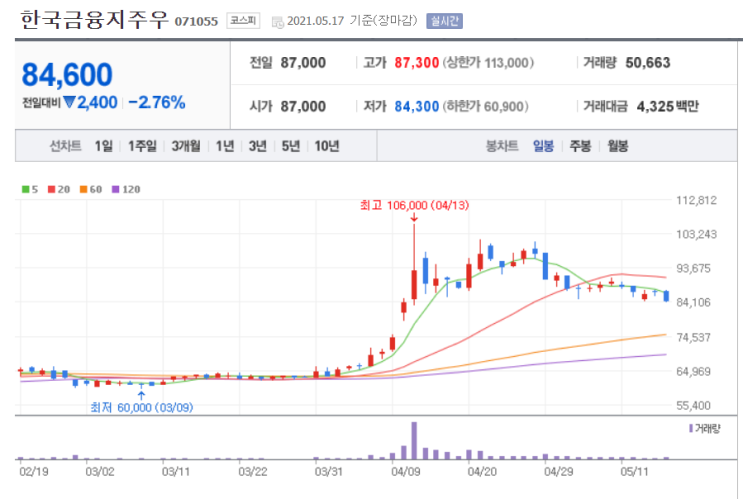The height and width of the screenshot is (499, 743).
Task: Select the 1일 line chart period
Action: pos(104,146)
